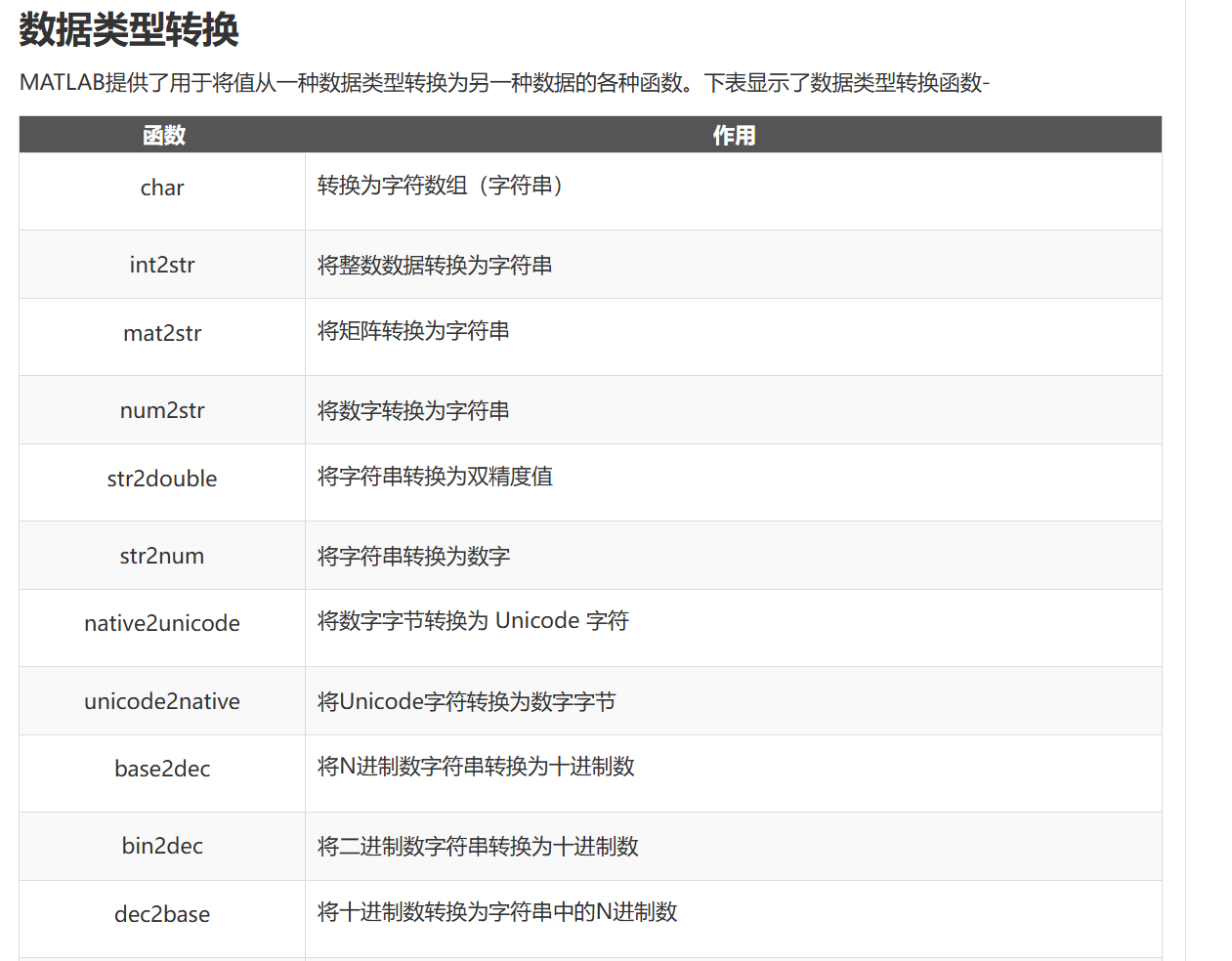Viewport: 1232px width, 961px height.
Task: Click the description 将二进制数字符串转换为十进制数
Action: [x=478, y=846]
